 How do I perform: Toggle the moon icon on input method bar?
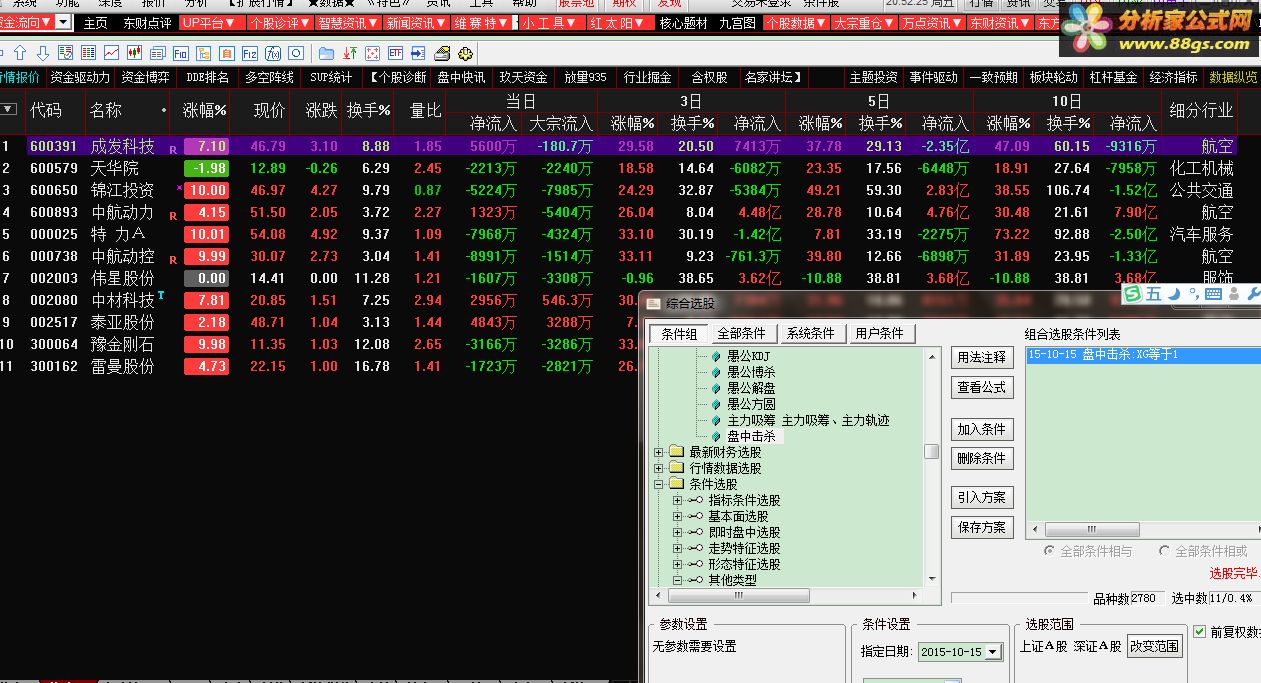click(x=1173, y=294)
